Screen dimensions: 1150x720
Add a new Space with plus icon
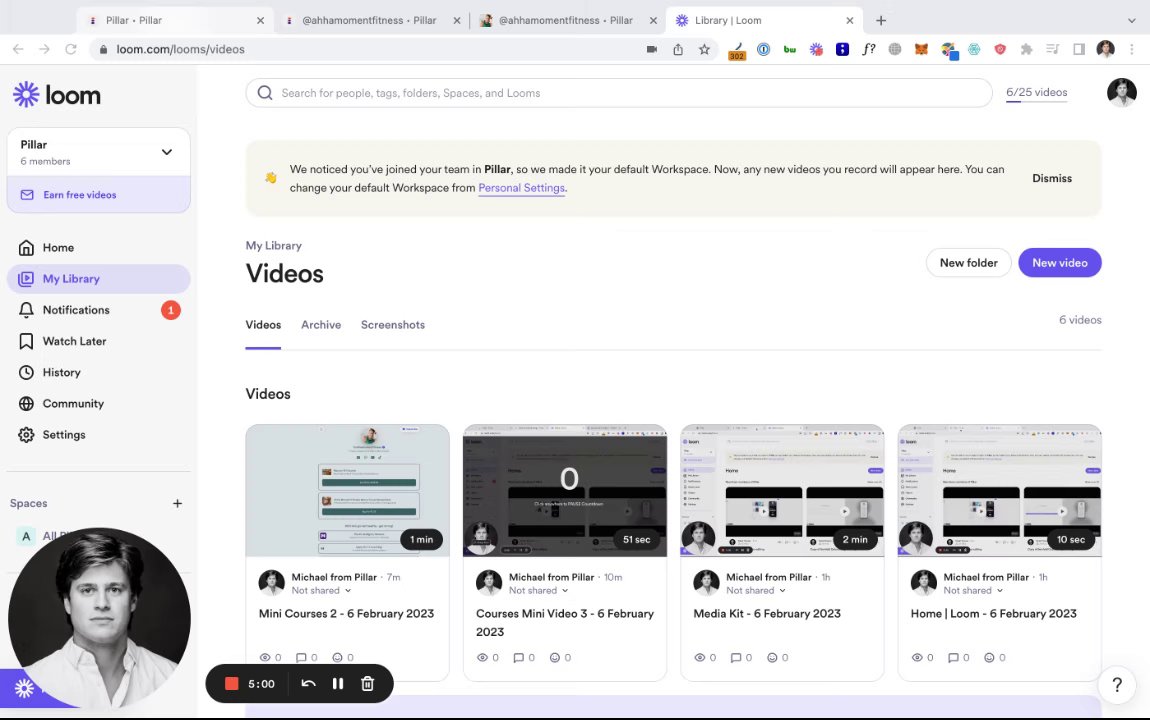tap(177, 503)
